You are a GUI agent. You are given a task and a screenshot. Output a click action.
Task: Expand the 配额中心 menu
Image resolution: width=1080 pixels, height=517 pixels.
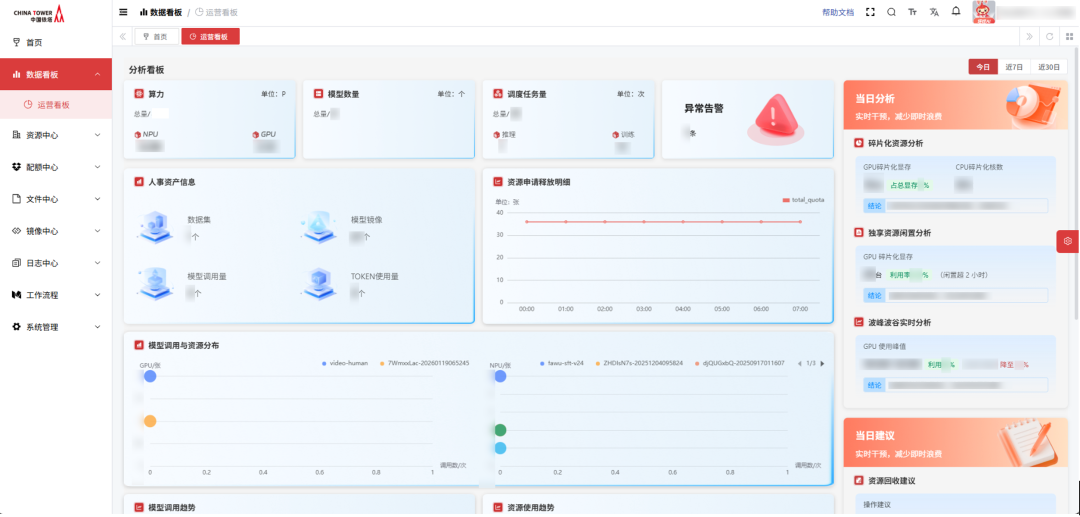point(56,167)
